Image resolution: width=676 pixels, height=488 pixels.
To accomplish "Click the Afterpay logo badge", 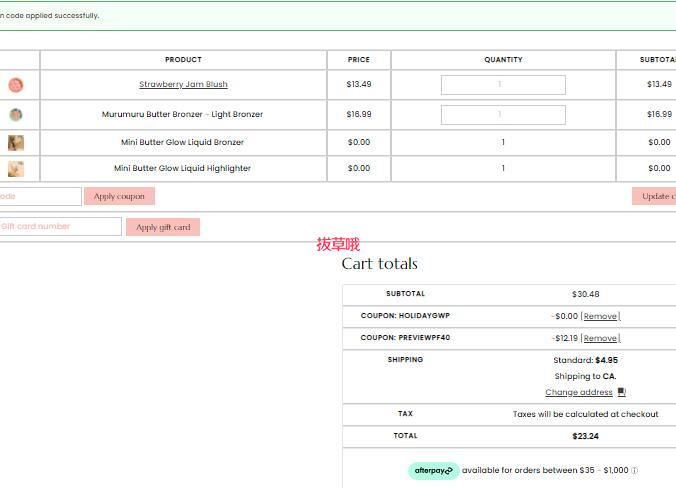I will click(433, 470).
